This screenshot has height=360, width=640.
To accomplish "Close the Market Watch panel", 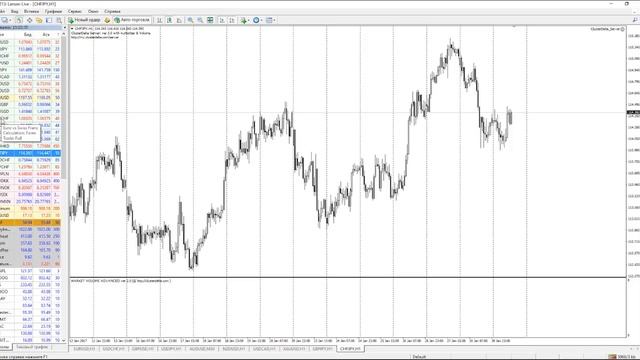I will click(x=64, y=27).
